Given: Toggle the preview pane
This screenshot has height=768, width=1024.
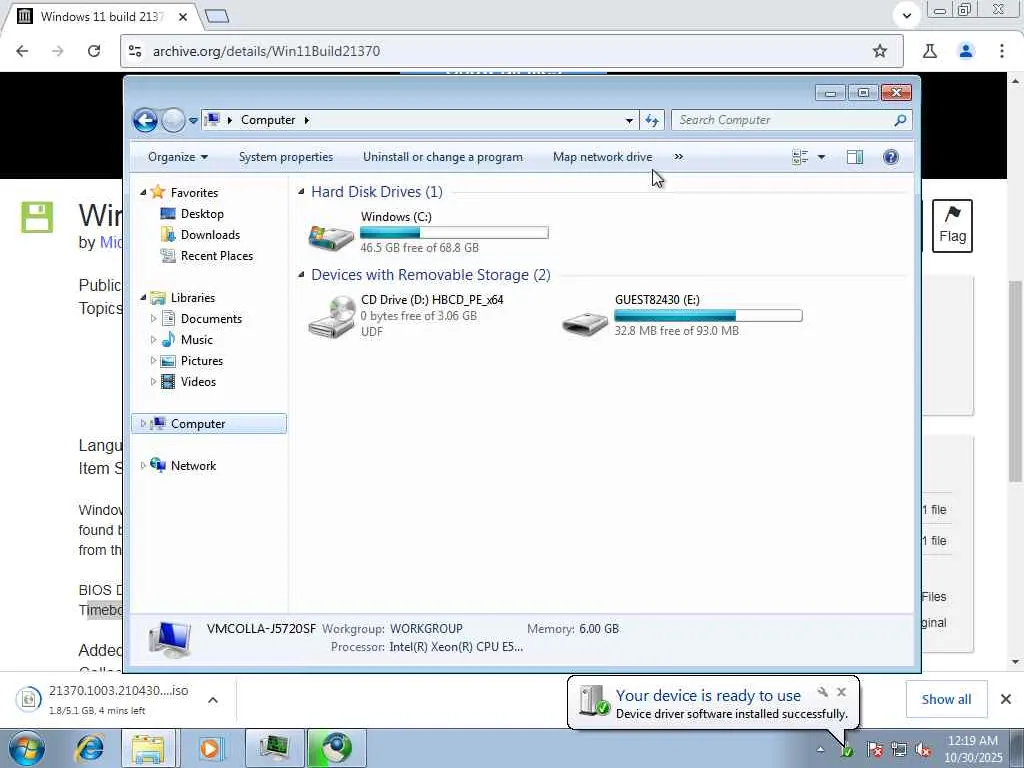Looking at the screenshot, I should 854,157.
